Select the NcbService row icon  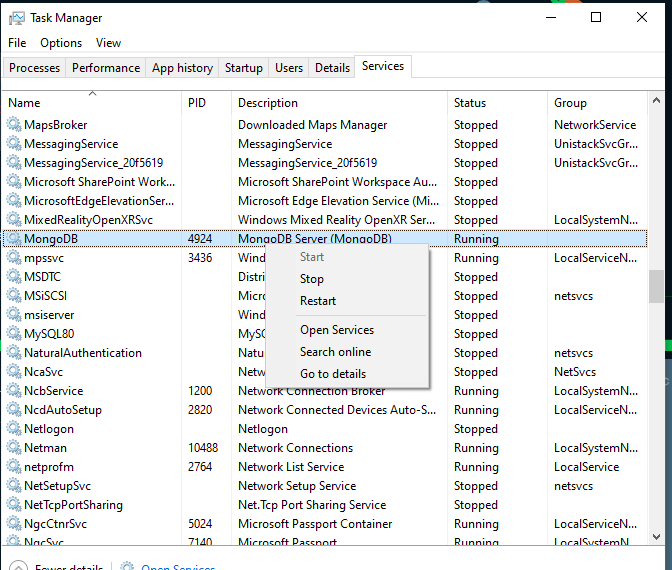[x=14, y=391]
